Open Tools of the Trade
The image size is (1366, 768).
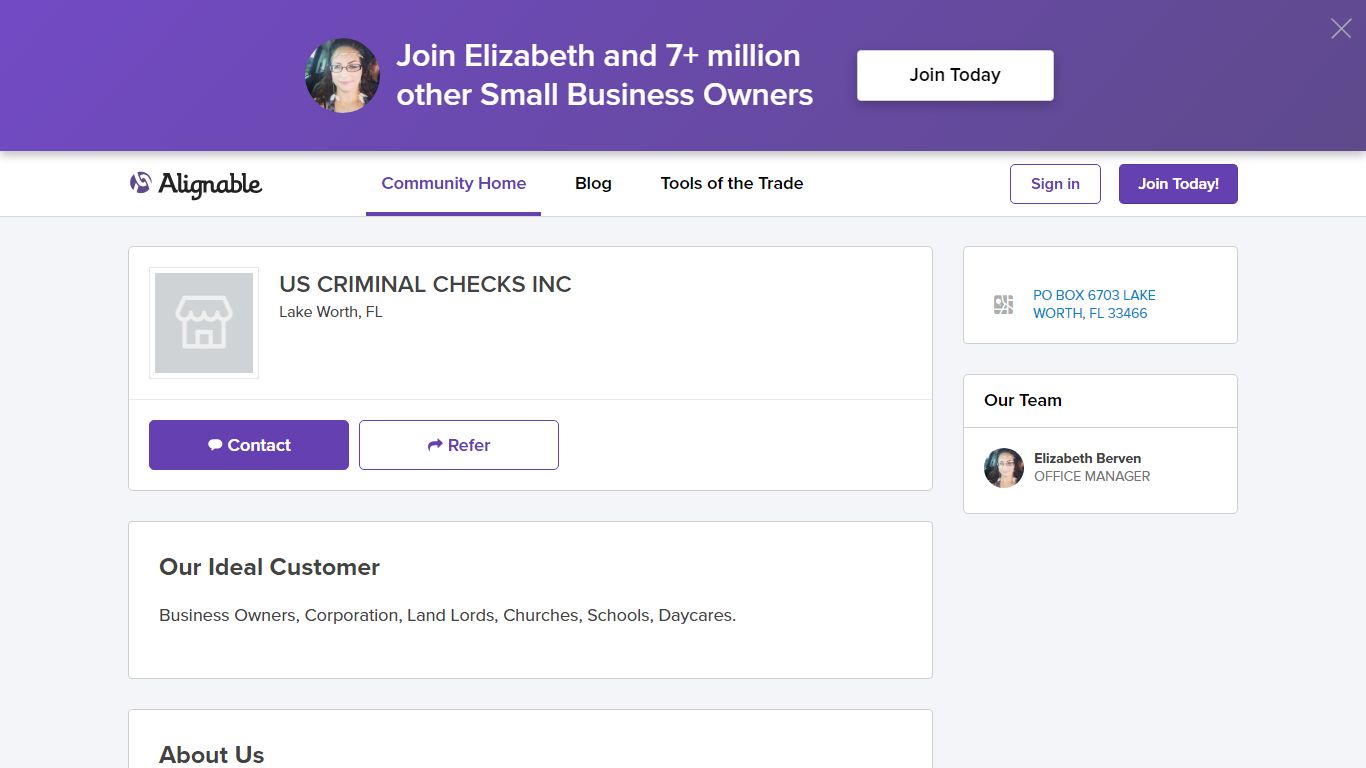(x=732, y=184)
